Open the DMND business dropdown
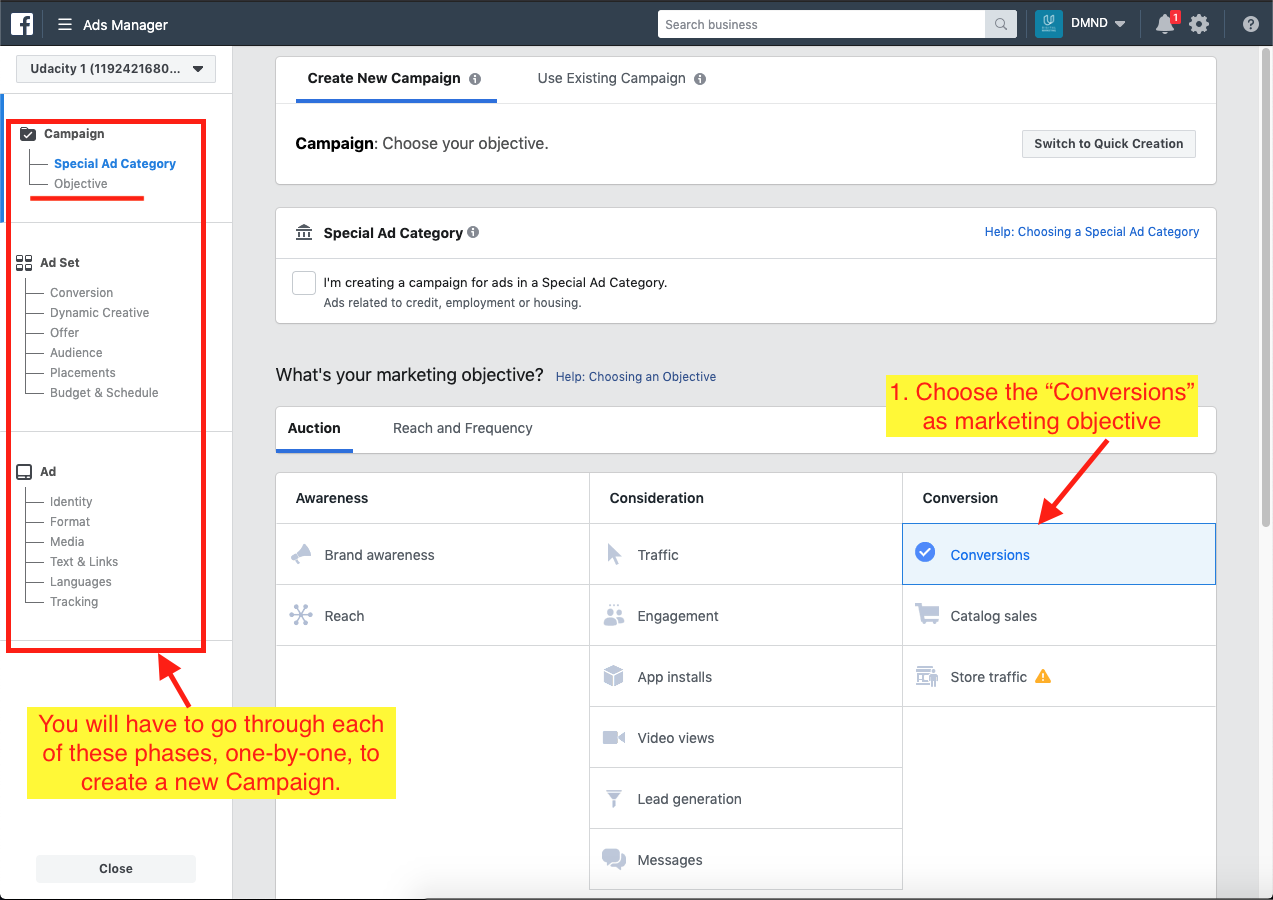 point(1097,25)
